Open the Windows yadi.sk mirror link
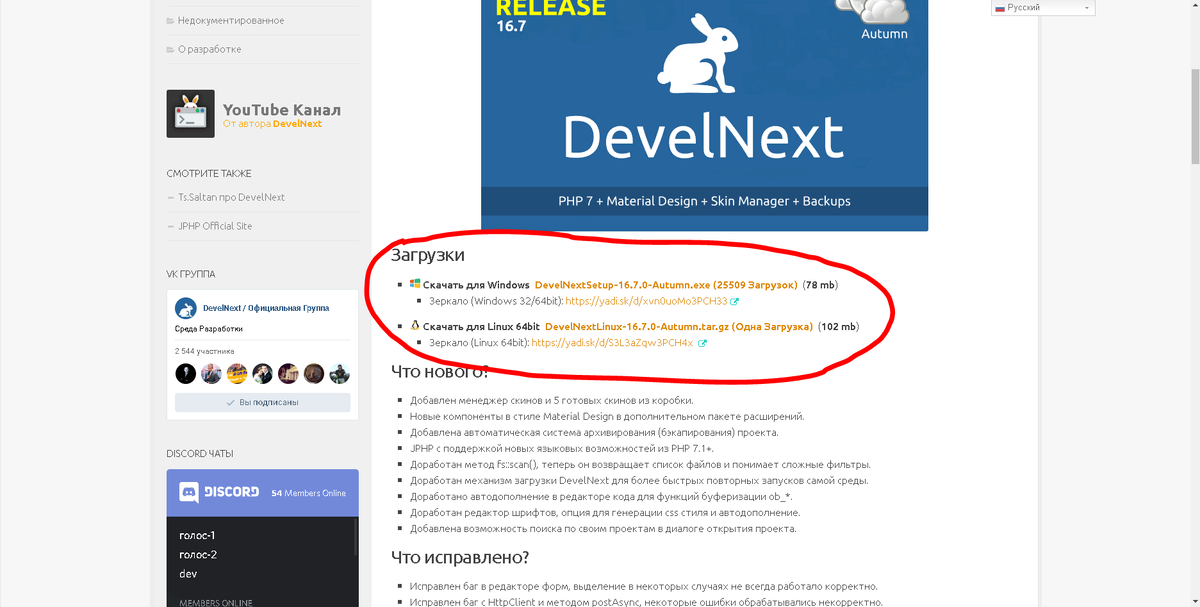This screenshot has width=1200, height=607. pyautogui.click(x=646, y=301)
